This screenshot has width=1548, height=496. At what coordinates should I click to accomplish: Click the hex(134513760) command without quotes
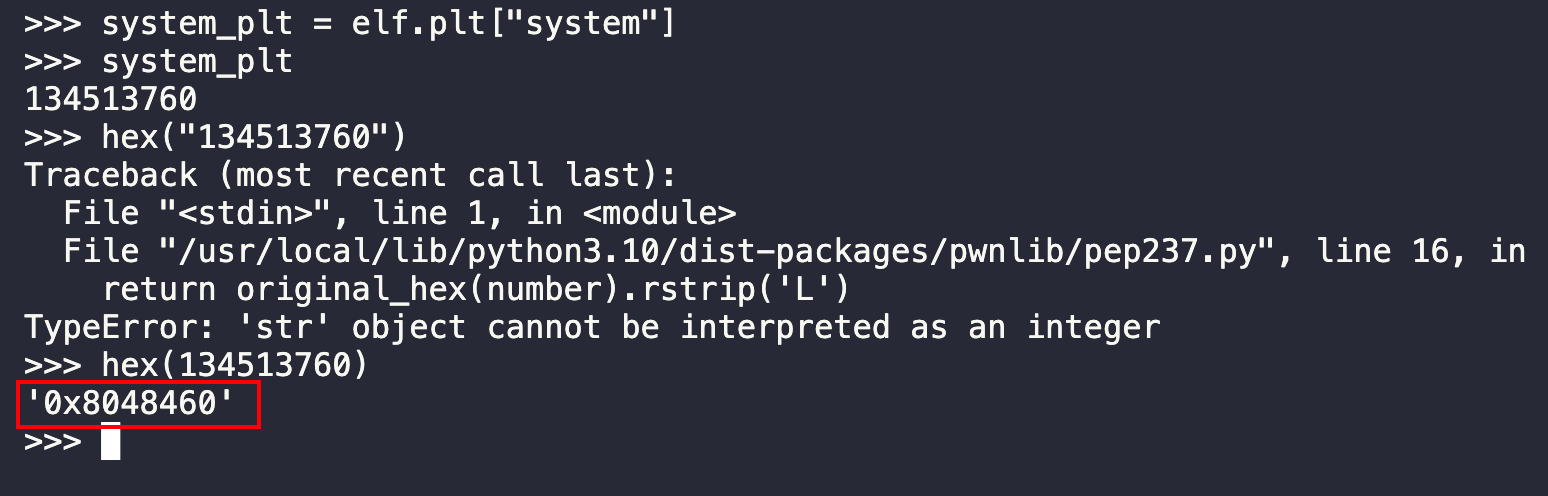click(235, 366)
